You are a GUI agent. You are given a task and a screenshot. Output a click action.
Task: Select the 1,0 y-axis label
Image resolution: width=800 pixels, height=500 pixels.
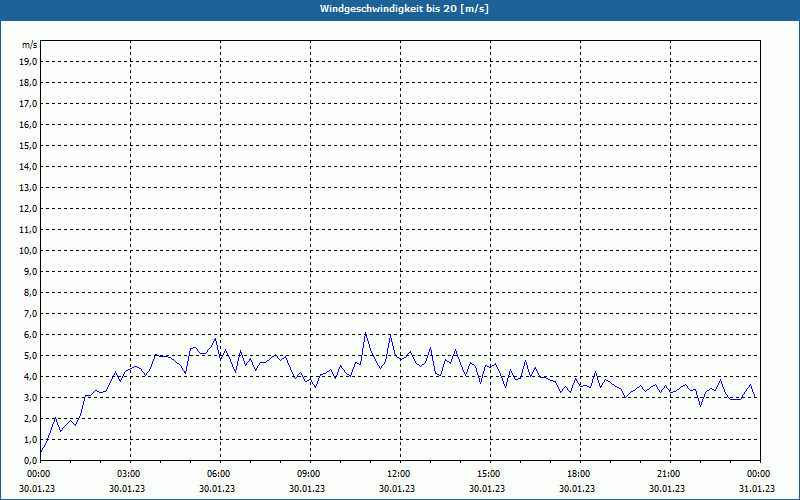tap(30, 440)
